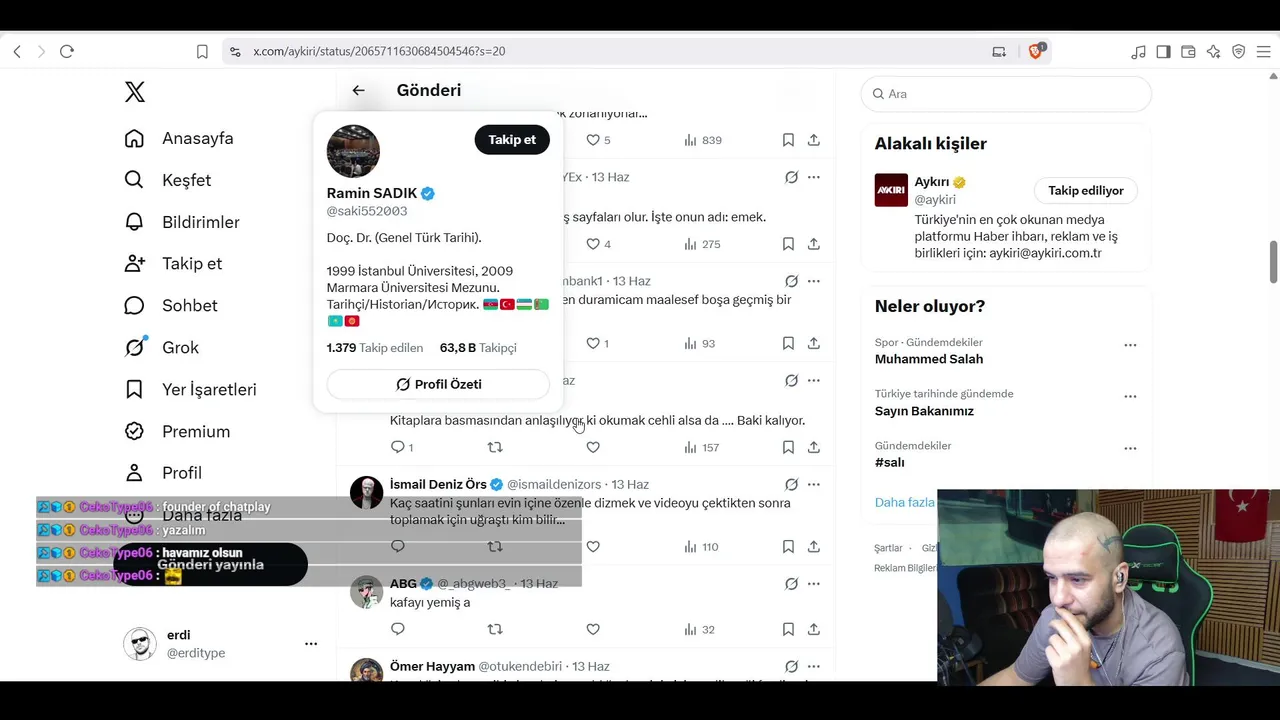
Task: Open Grok from the sidebar
Action: (x=162, y=347)
